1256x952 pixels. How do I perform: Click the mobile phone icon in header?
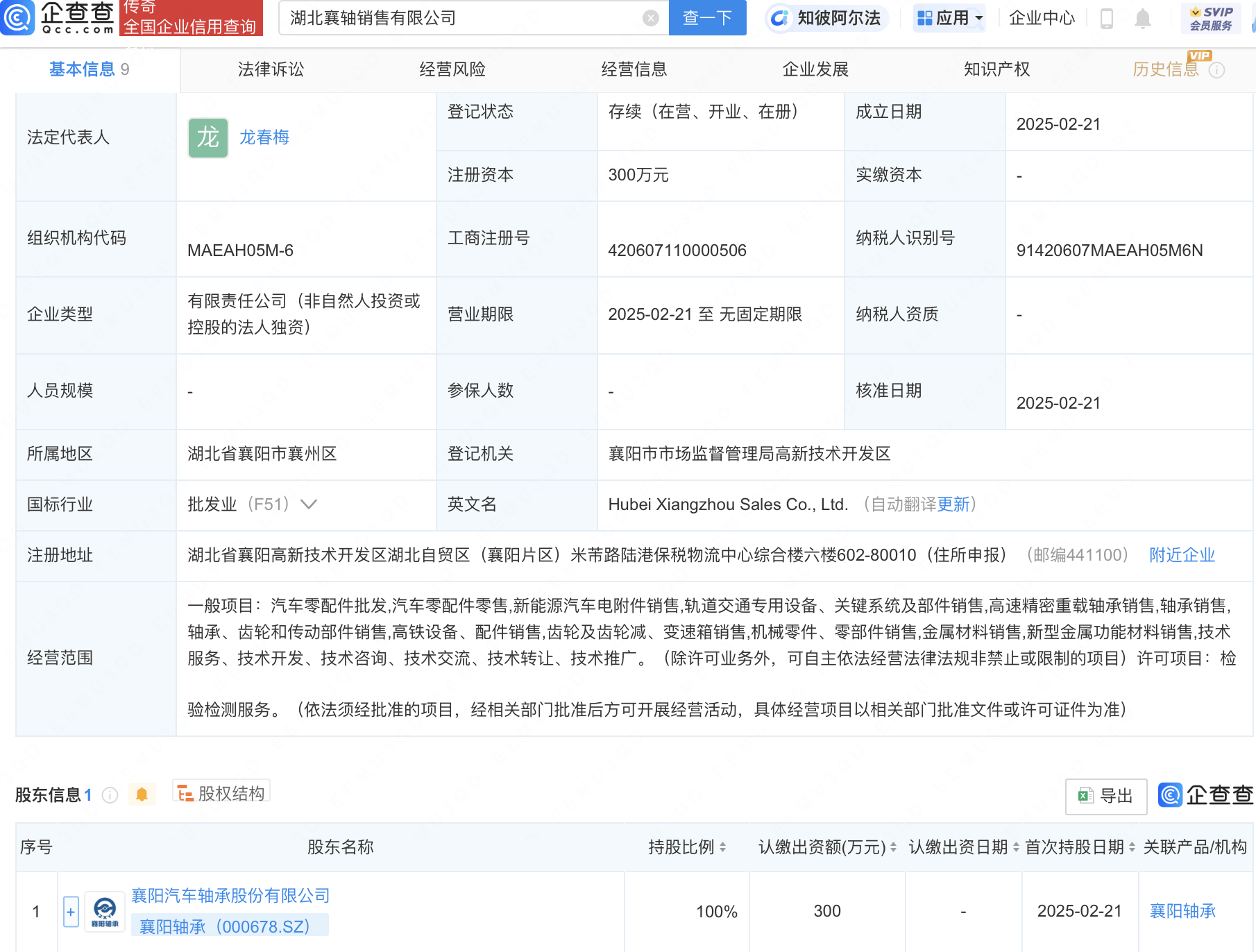(1107, 18)
